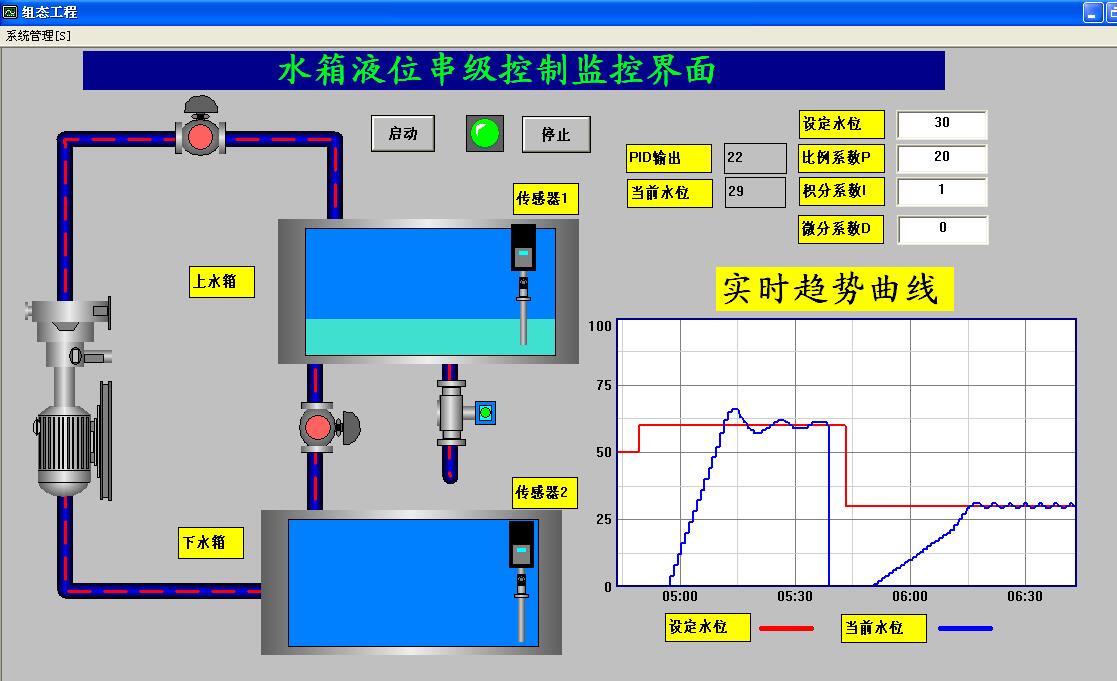Click the 设定水位 input field showing 30

coord(942,124)
